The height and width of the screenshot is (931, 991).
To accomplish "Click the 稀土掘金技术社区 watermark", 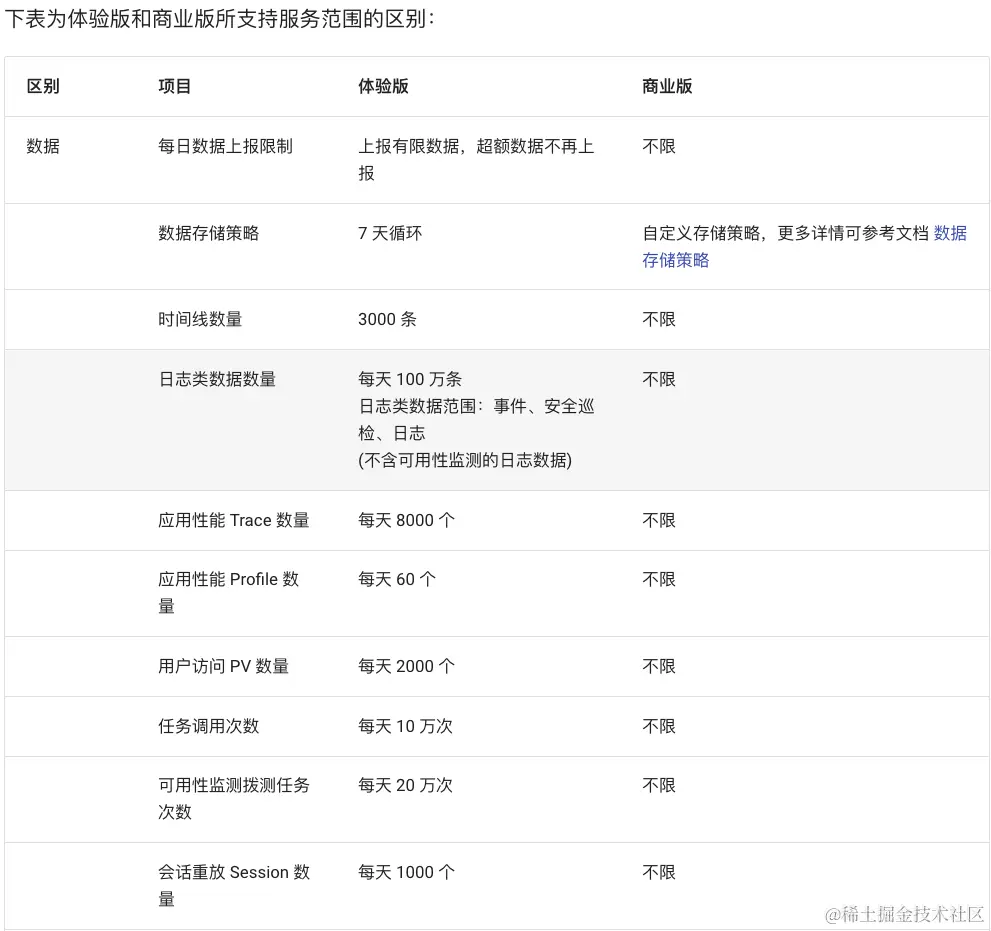I will (904, 914).
